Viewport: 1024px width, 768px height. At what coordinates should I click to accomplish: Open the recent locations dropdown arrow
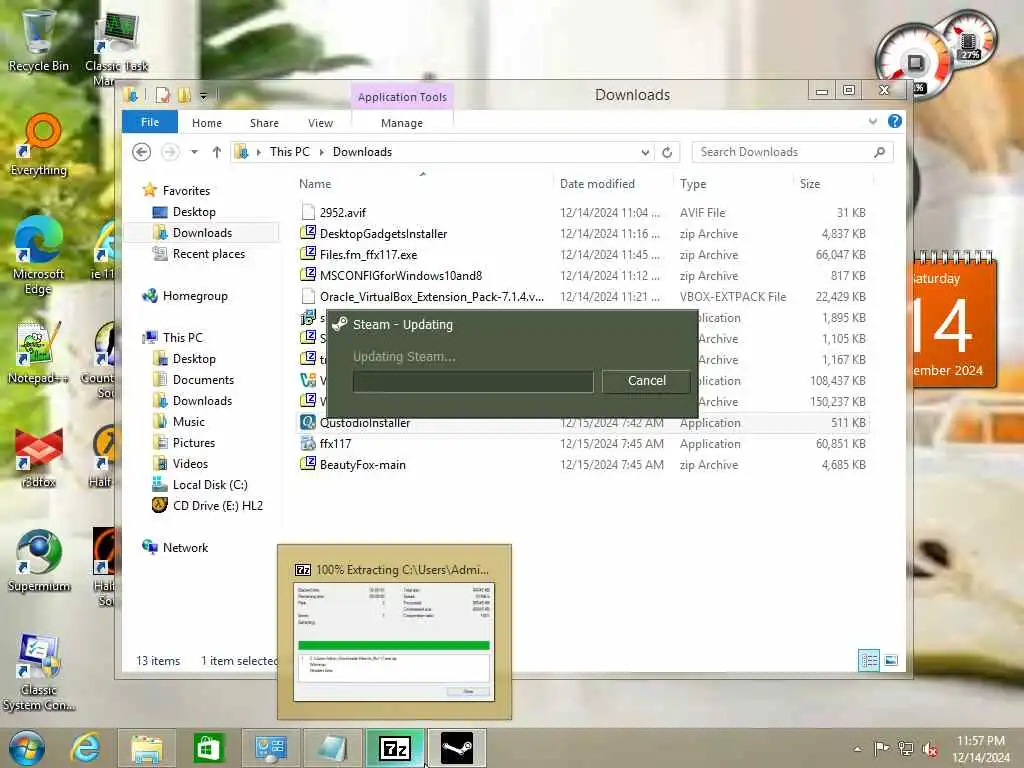[195, 152]
